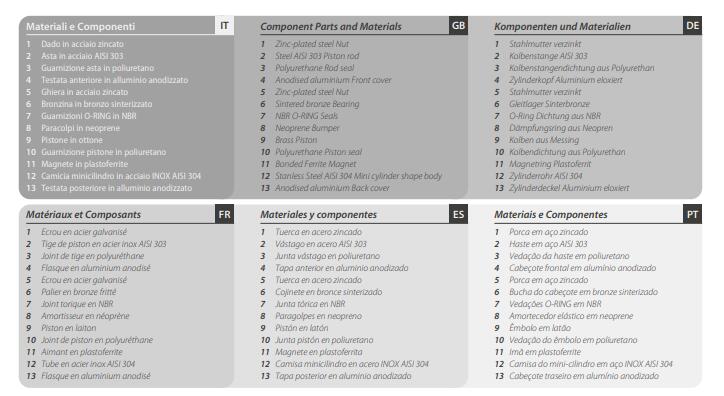The width and height of the screenshot is (724, 396).
Task: Select Bonded Ferrite Magnet entry
Action: pos(315,164)
